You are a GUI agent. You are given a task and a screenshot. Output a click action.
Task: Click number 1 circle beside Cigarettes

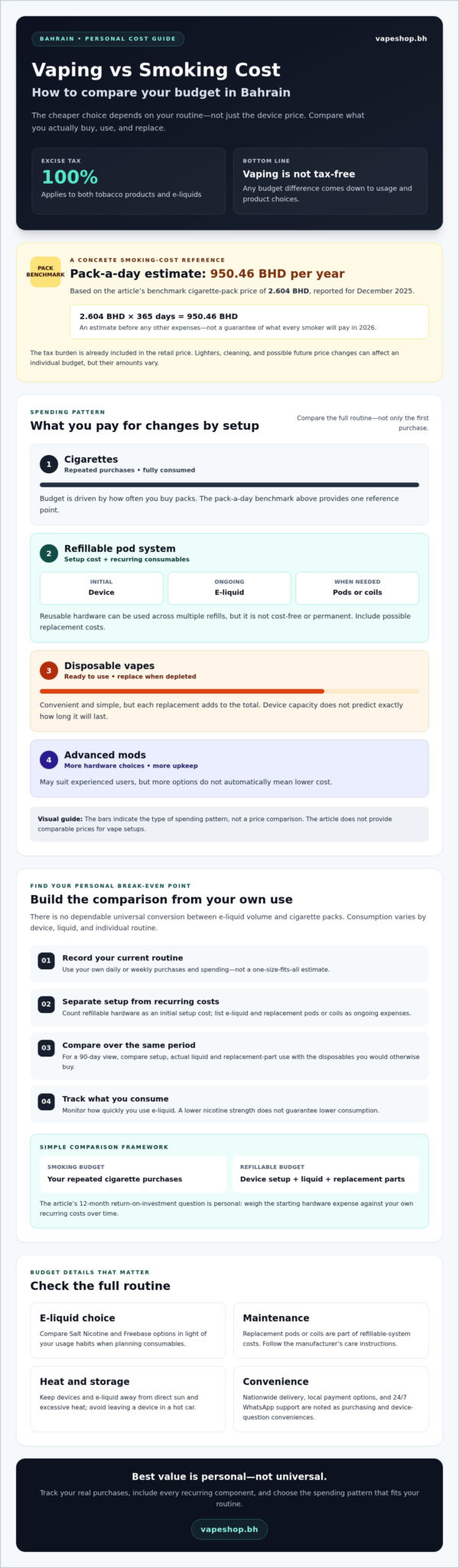tap(49, 464)
